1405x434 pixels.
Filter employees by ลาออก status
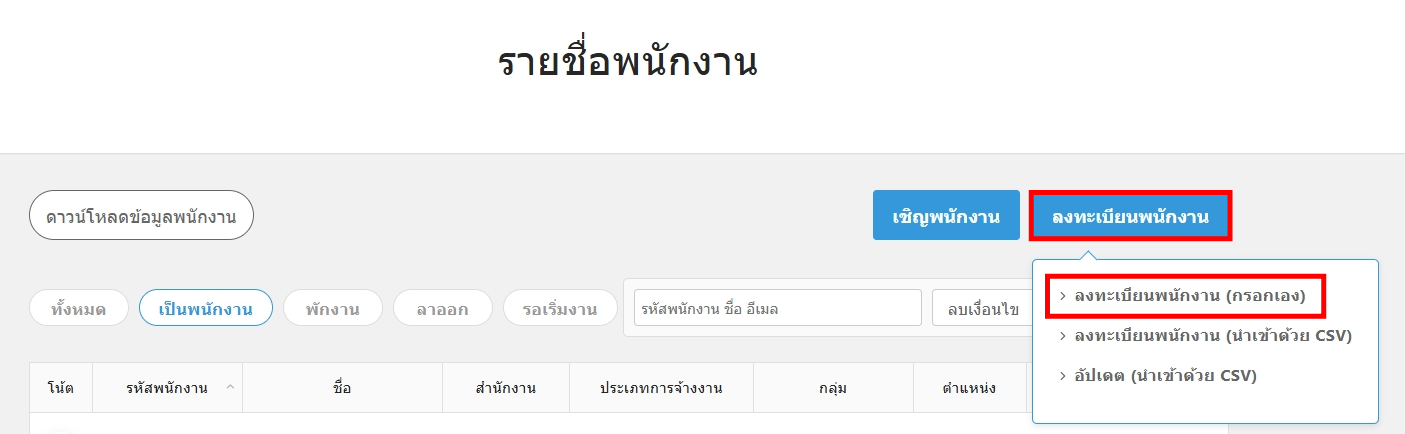[x=443, y=309]
